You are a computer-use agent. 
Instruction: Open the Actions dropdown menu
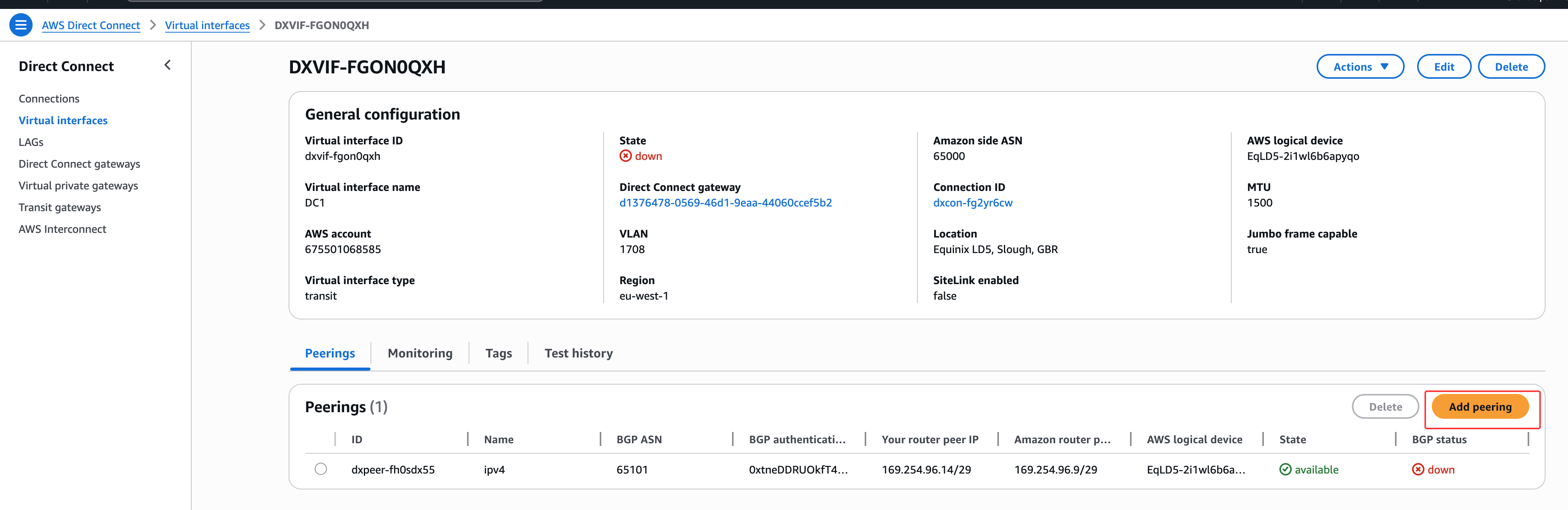coord(1360,66)
